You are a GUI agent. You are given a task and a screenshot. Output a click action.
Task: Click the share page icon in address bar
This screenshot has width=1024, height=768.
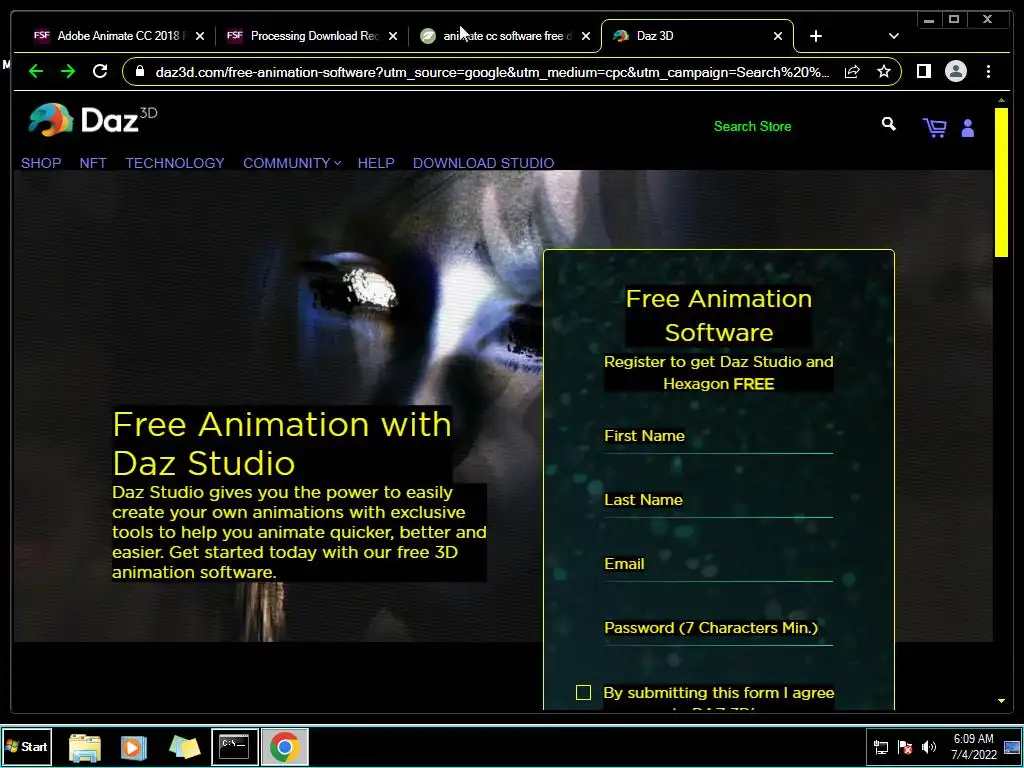[852, 71]
